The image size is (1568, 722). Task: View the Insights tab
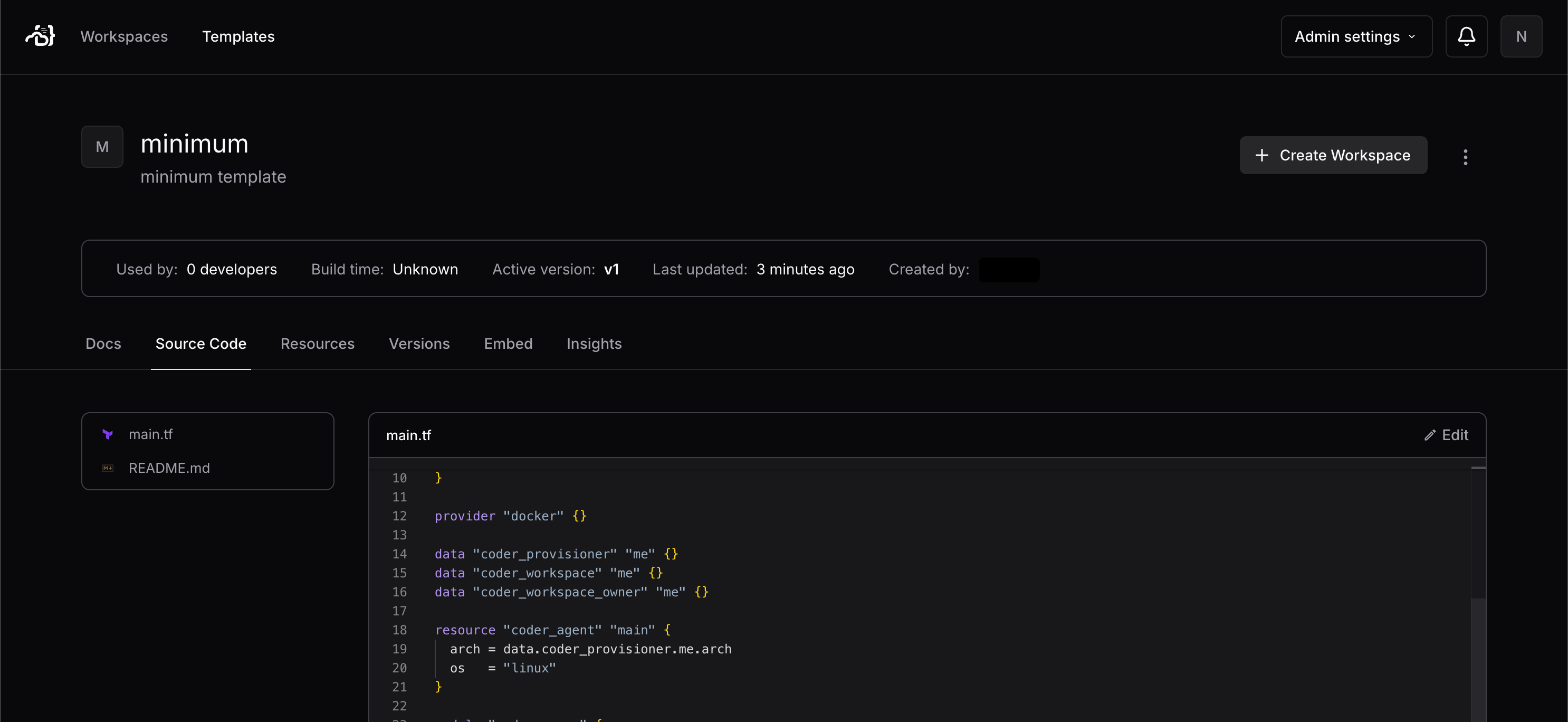(x=594, y=344)
